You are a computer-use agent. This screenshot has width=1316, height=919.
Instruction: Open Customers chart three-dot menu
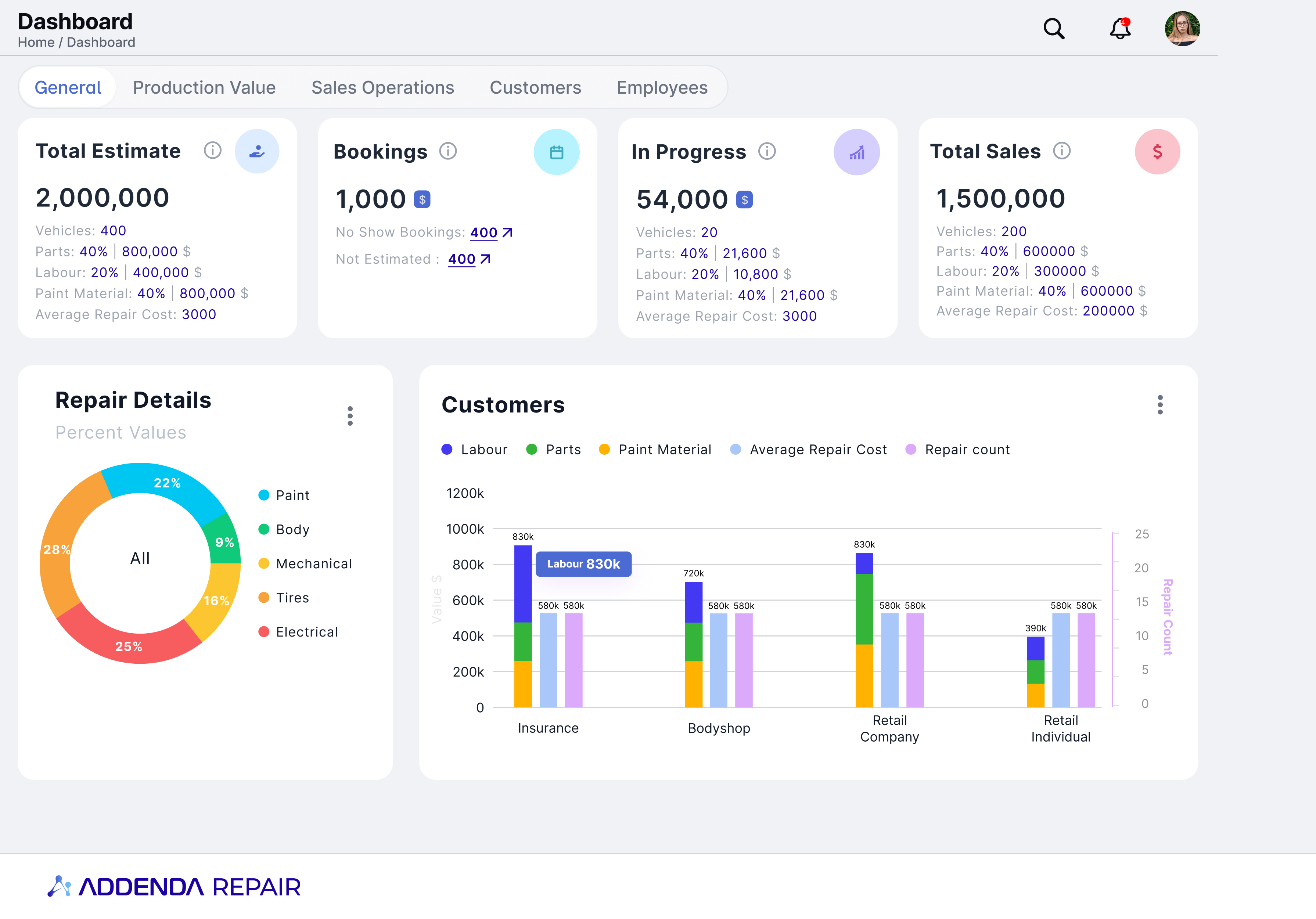point(1159,405)
